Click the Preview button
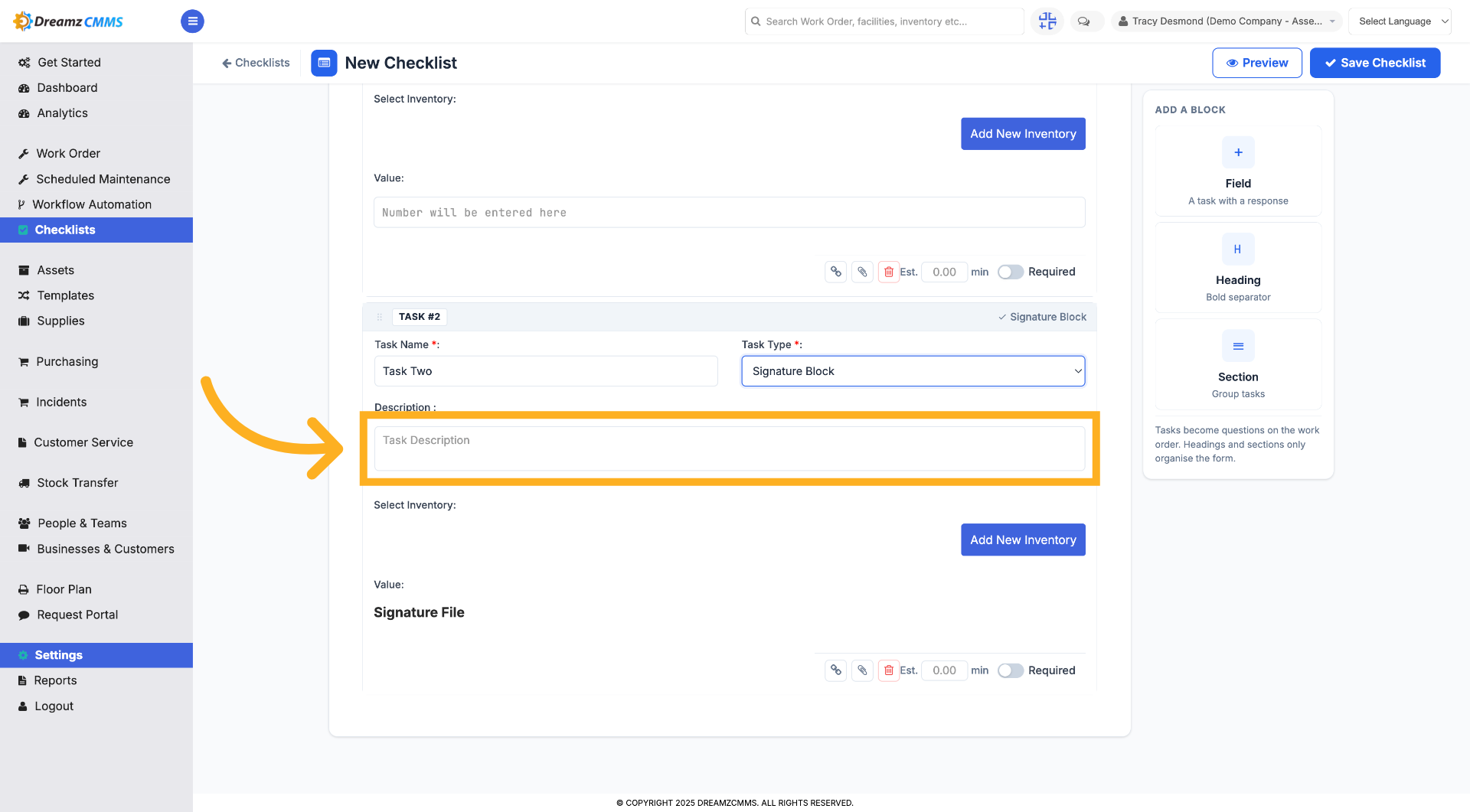The image size is (1470, 812). click(x=1257, y=63)
